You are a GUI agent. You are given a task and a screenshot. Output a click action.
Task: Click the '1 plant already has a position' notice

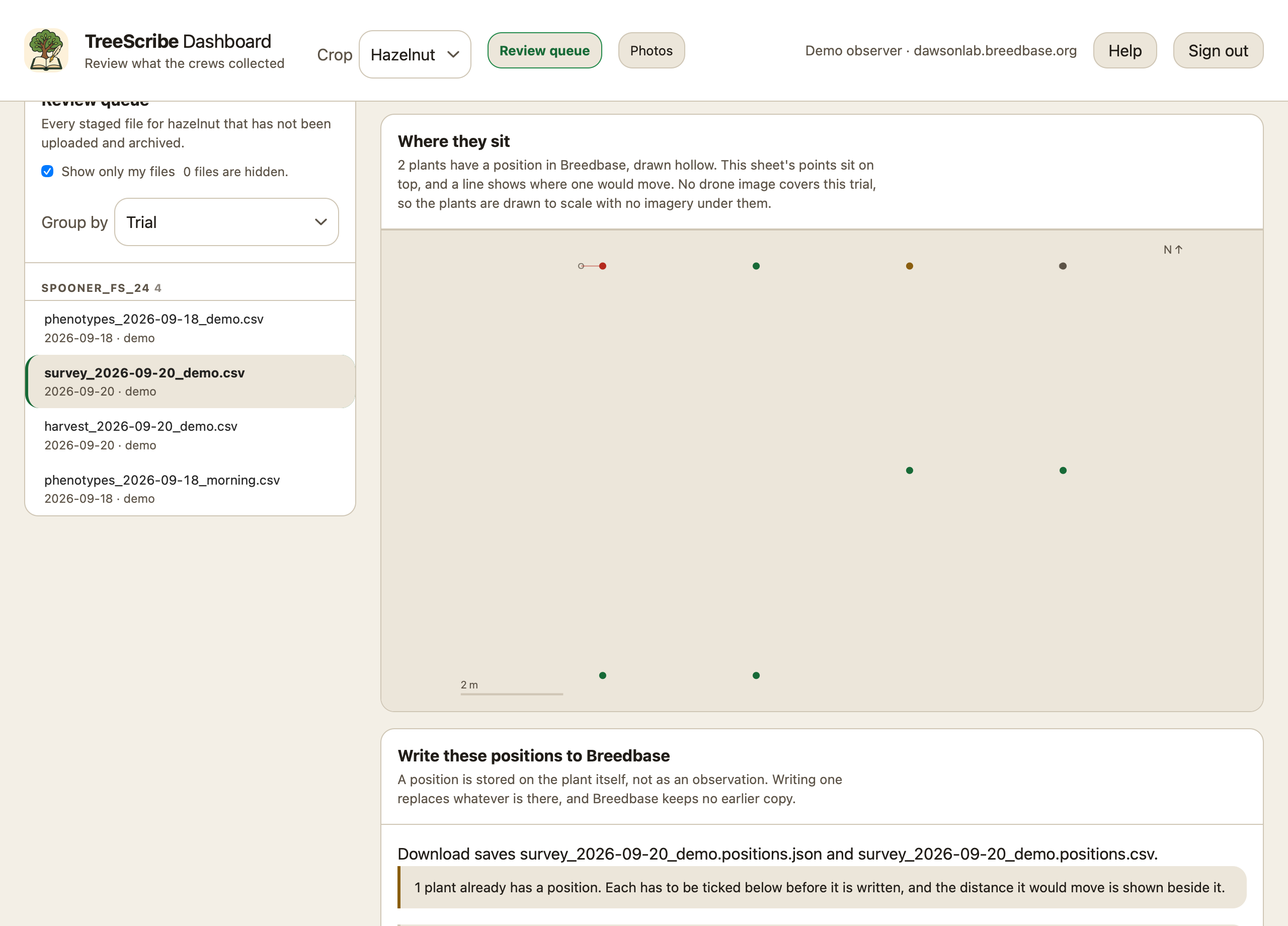pos(822,887)
